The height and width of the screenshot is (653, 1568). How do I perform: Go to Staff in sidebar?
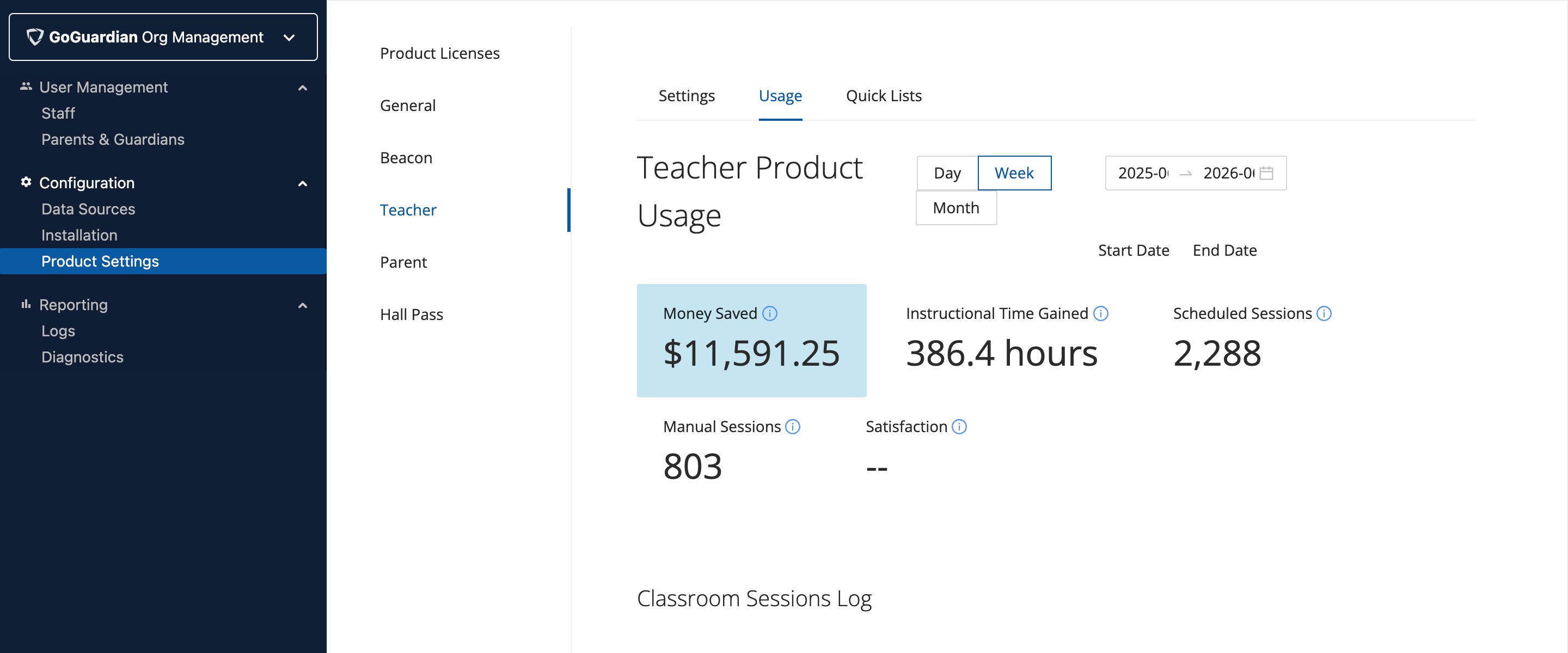click(x=58, y=114)
